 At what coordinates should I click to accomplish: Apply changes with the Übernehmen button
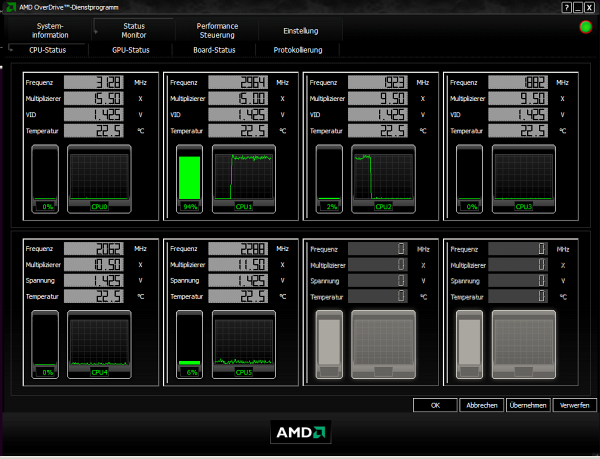pyautogui.click(x=527, y=405)
